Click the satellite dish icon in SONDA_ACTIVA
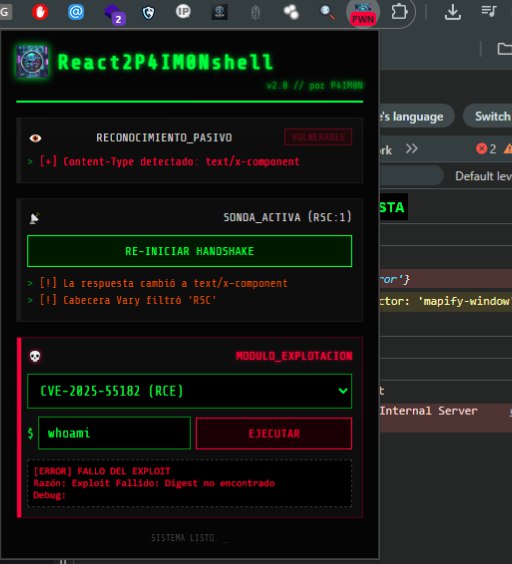512x564 pixels. tap(35, 218)
